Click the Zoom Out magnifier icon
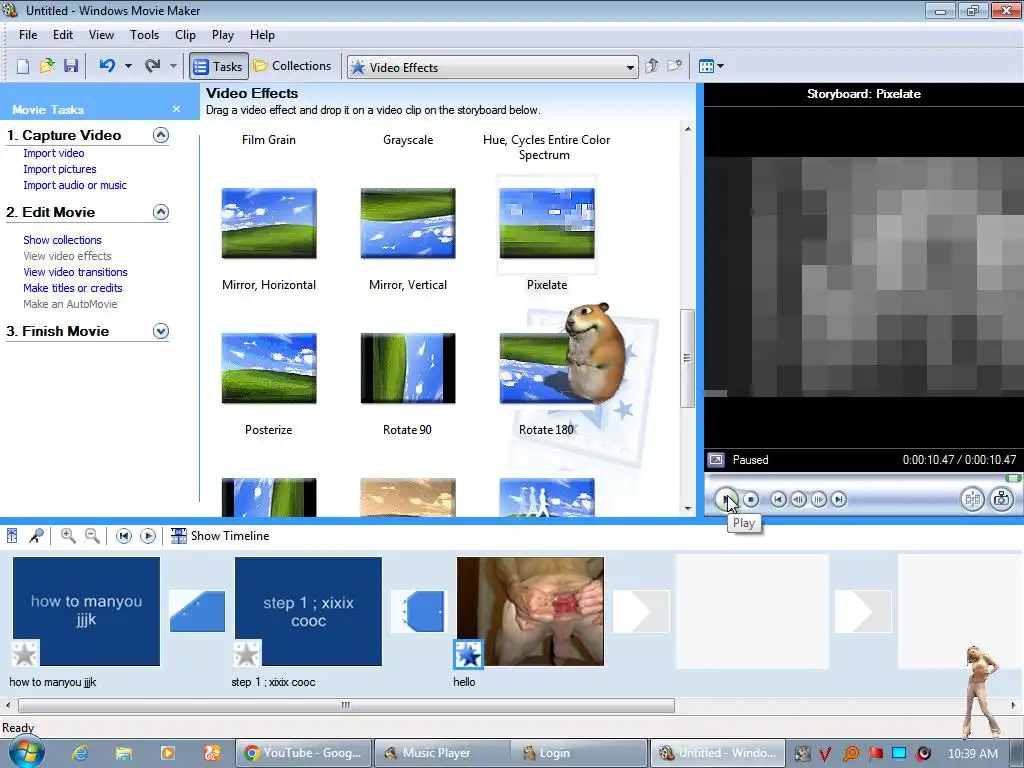The height and width of the screenshot is (768, 1024). click(92, 536)
